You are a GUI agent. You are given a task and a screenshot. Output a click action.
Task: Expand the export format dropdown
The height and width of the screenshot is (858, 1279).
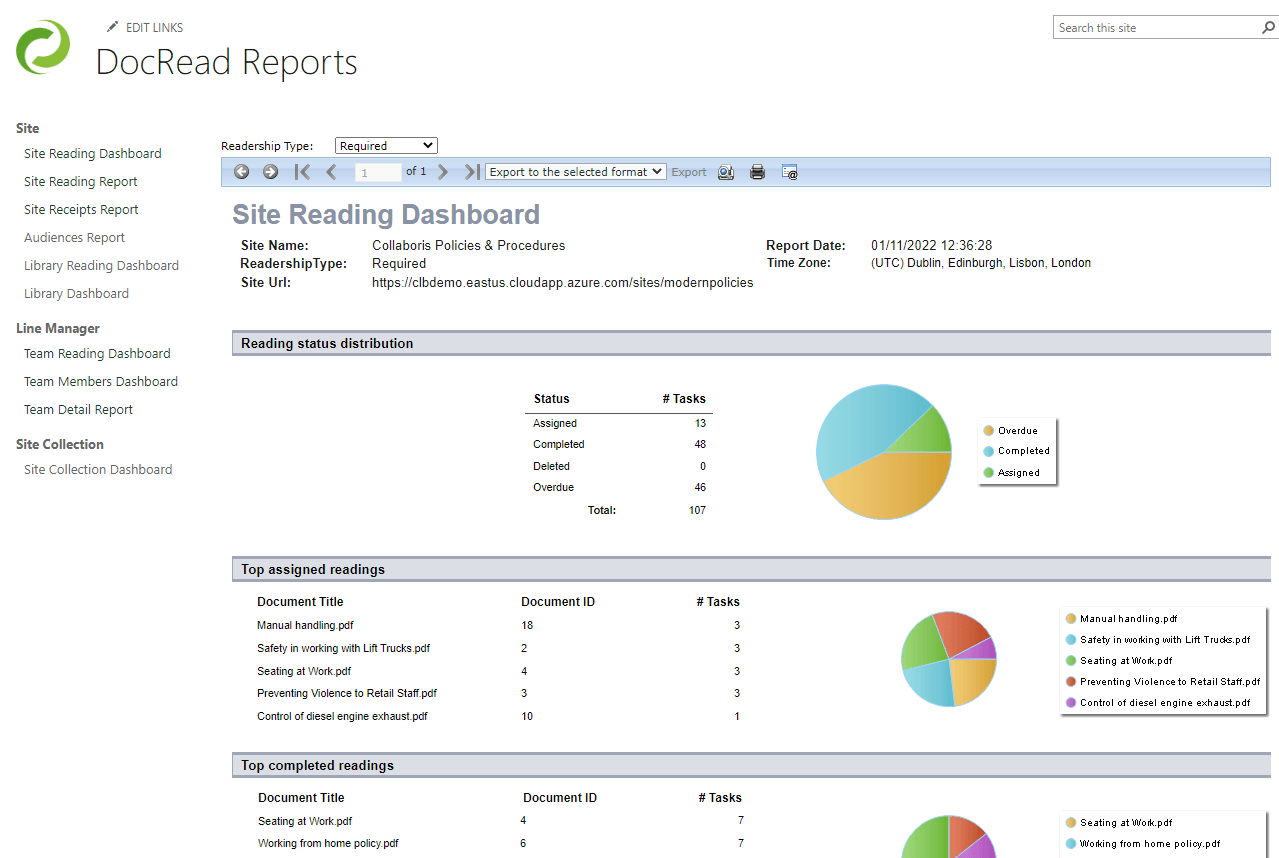coord(575,172)
